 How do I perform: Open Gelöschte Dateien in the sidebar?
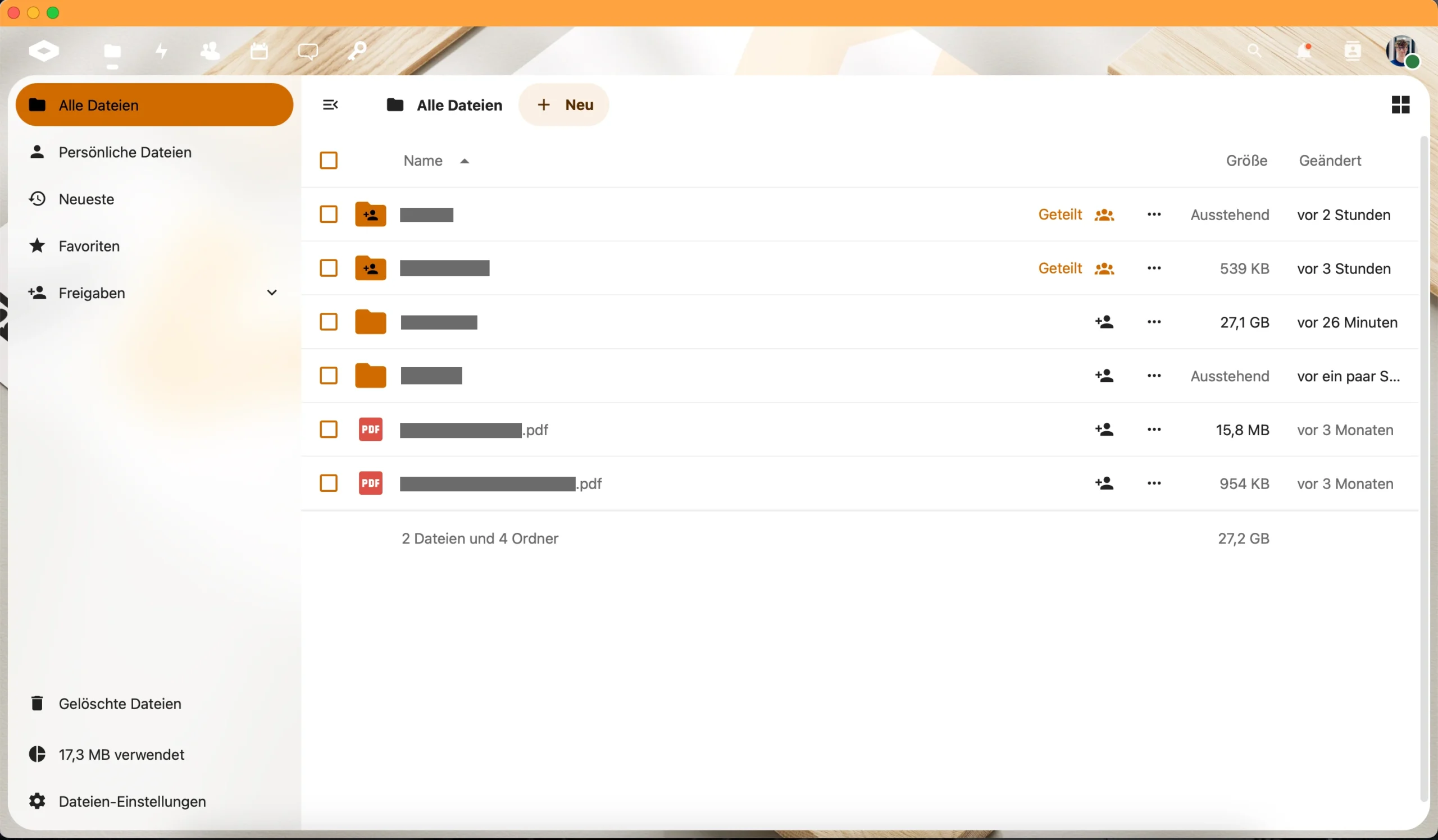point(120,703)
